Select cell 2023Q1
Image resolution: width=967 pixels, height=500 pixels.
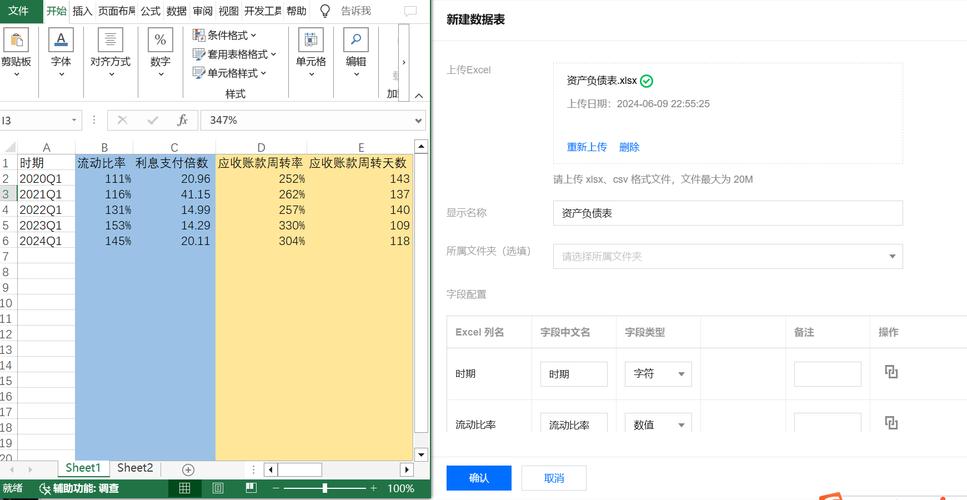pyautogui.click(x=46, y=226)
